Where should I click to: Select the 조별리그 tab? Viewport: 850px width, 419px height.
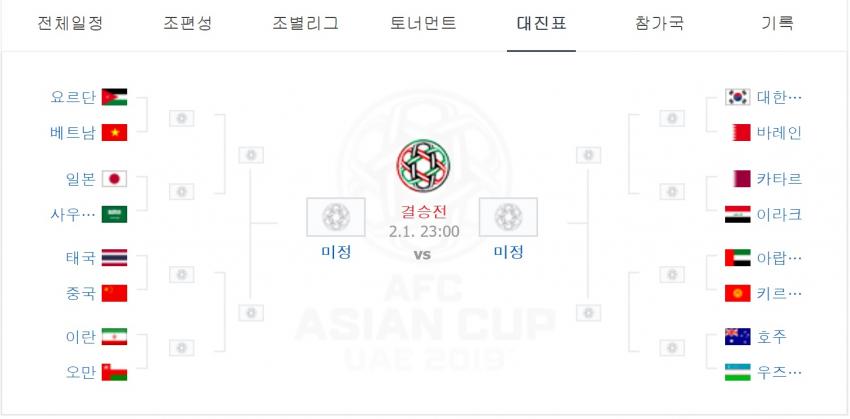pyautogui.click(x=305, y=23)
